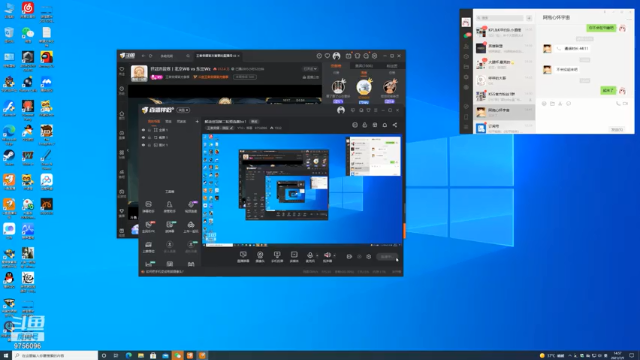Open hexagon settings icon in Huya title bar
This screenshot has height=360, width=640.
[375, 56]
